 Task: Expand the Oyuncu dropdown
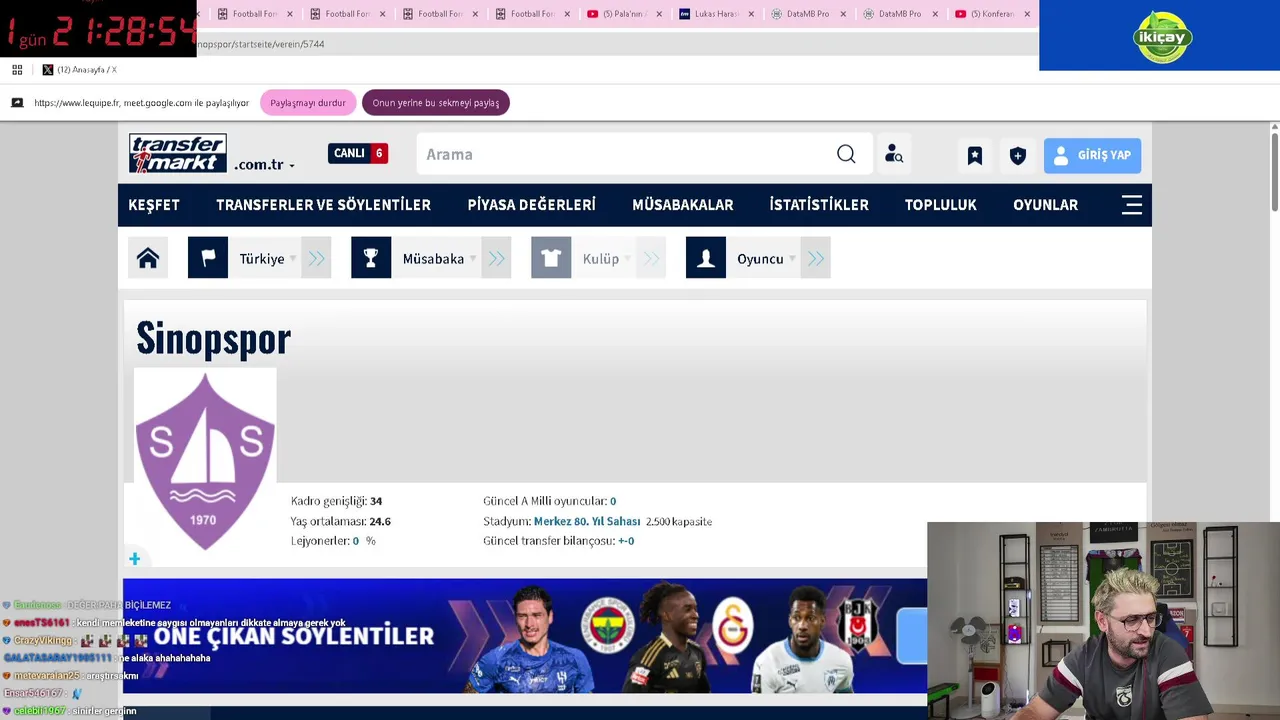766,258
